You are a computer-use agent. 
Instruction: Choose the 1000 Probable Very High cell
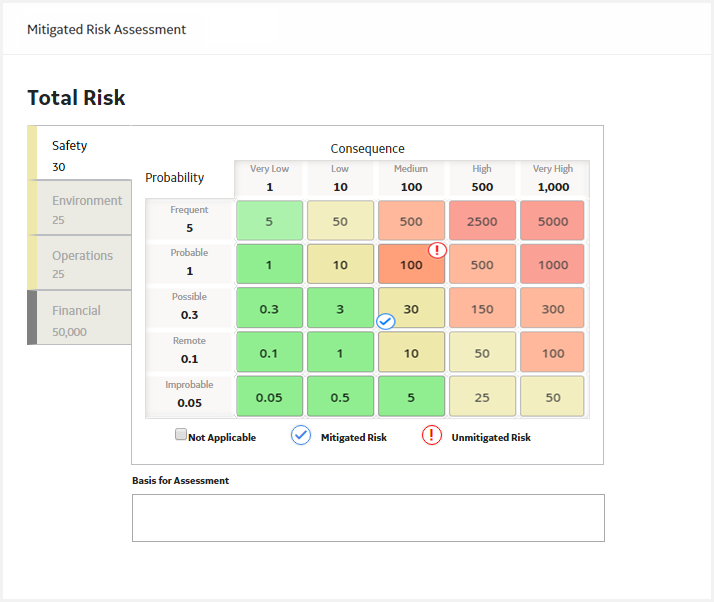pos(552,264)
